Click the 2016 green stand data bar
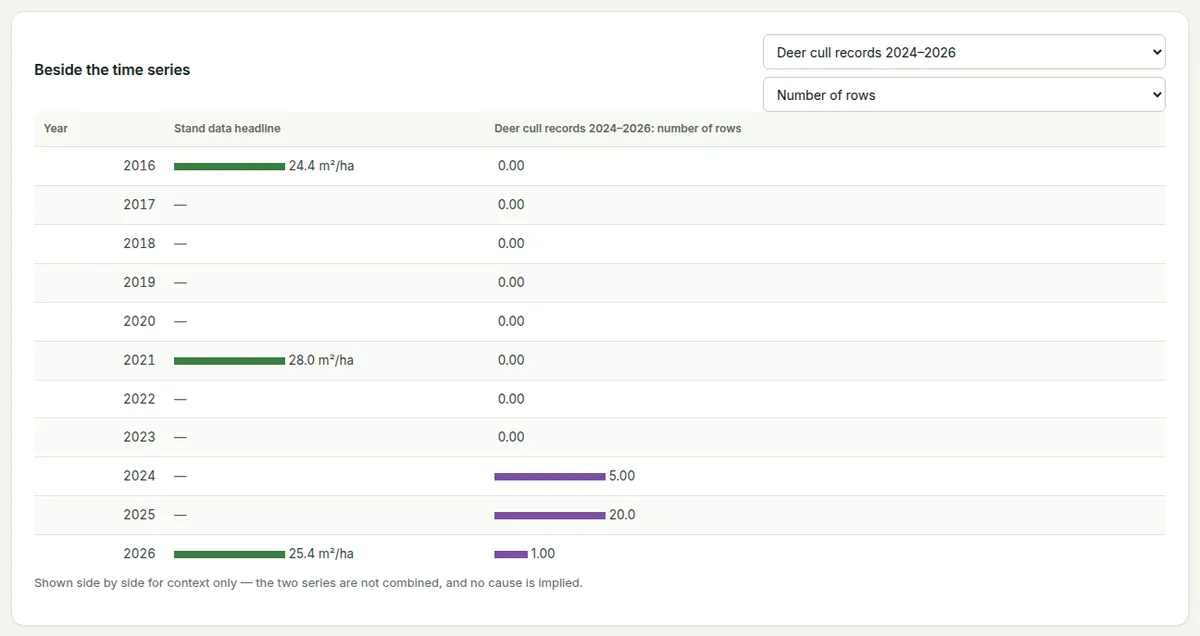 click(229, 166)
